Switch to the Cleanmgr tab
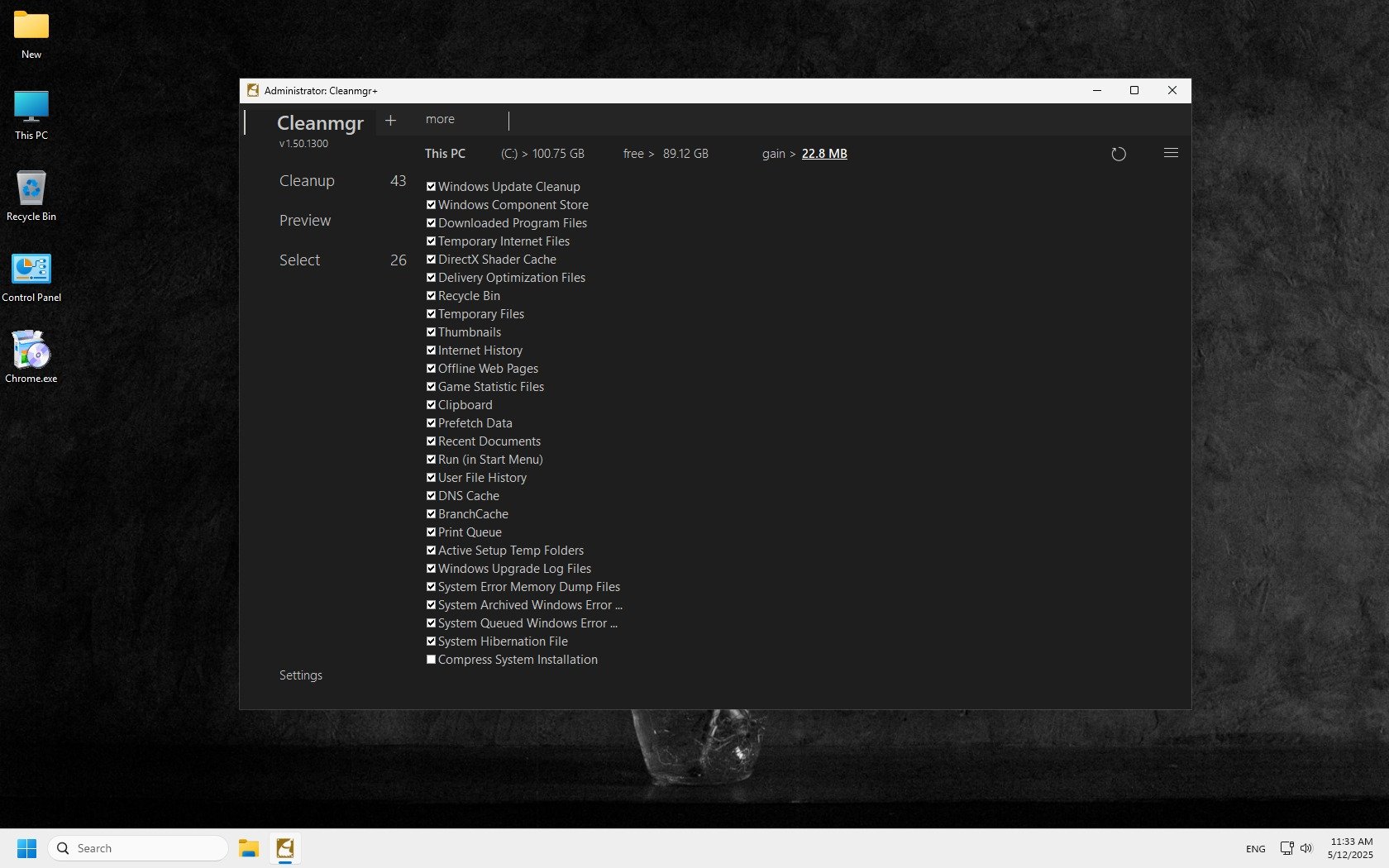This screenshot has width=1389, height=868. tap(320, 123)
